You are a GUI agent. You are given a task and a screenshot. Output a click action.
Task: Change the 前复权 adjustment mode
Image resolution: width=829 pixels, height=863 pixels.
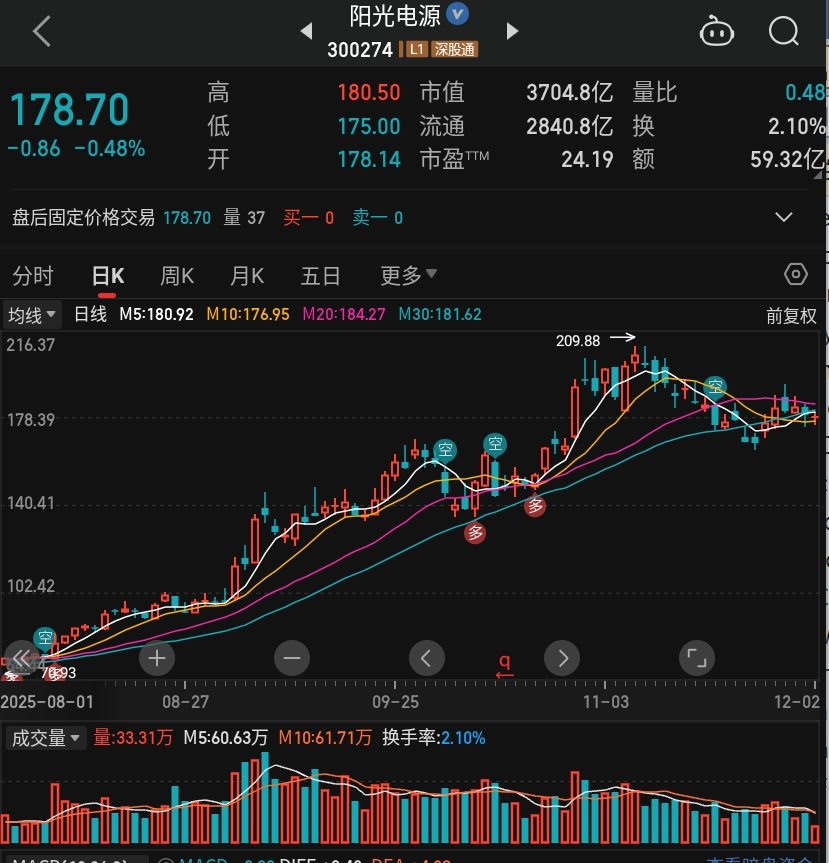coord(791,316)
